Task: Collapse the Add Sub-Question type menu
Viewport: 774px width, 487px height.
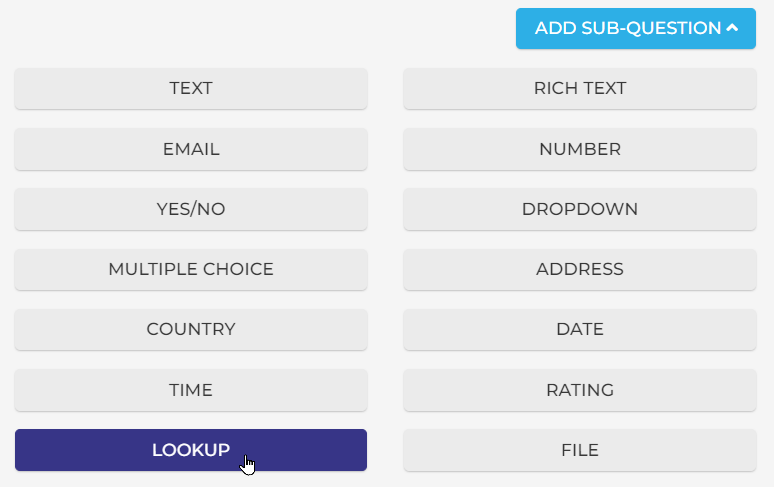Action: coord(635,28)
